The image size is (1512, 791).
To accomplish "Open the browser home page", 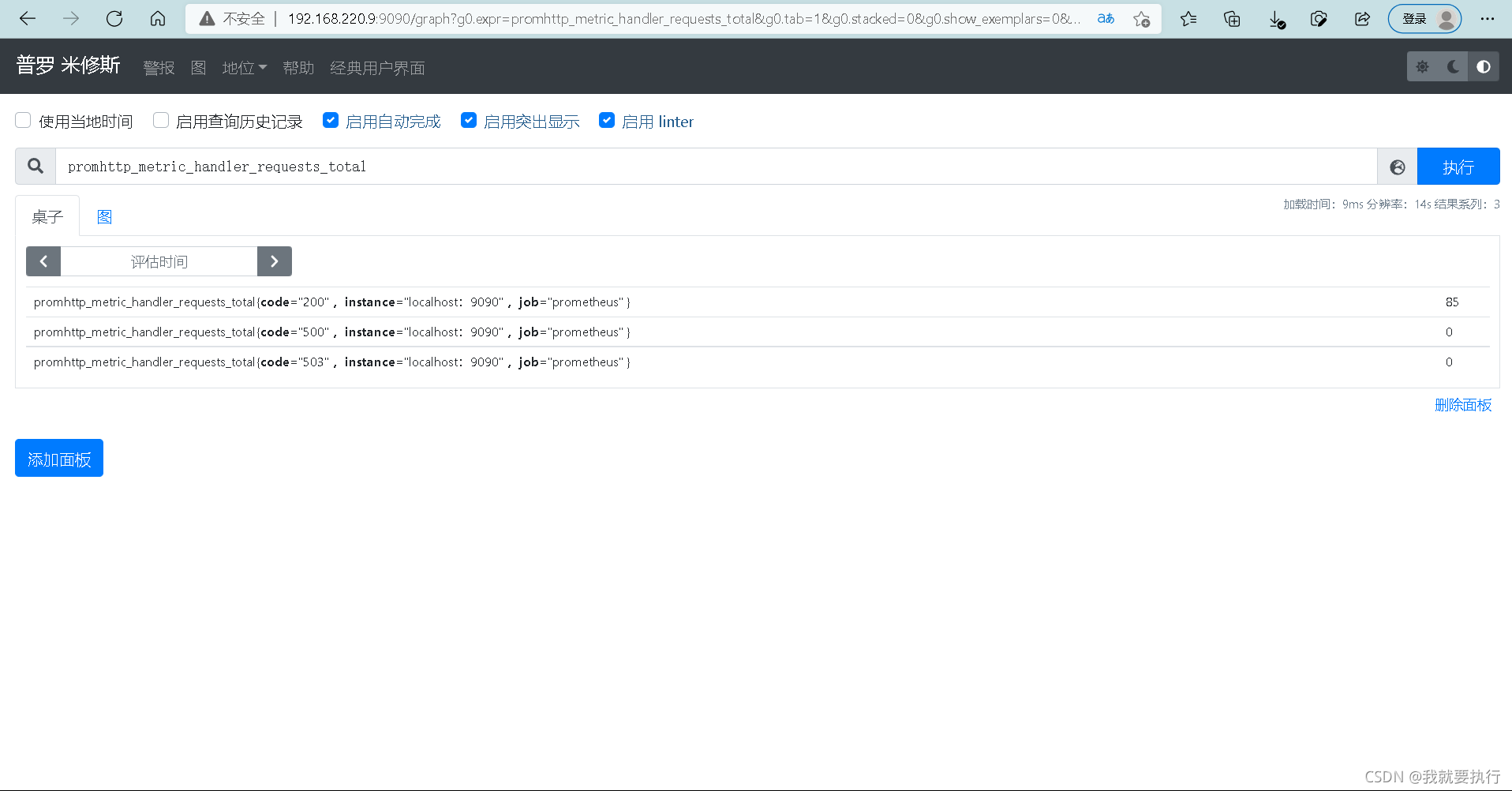I will click(158, 19).
